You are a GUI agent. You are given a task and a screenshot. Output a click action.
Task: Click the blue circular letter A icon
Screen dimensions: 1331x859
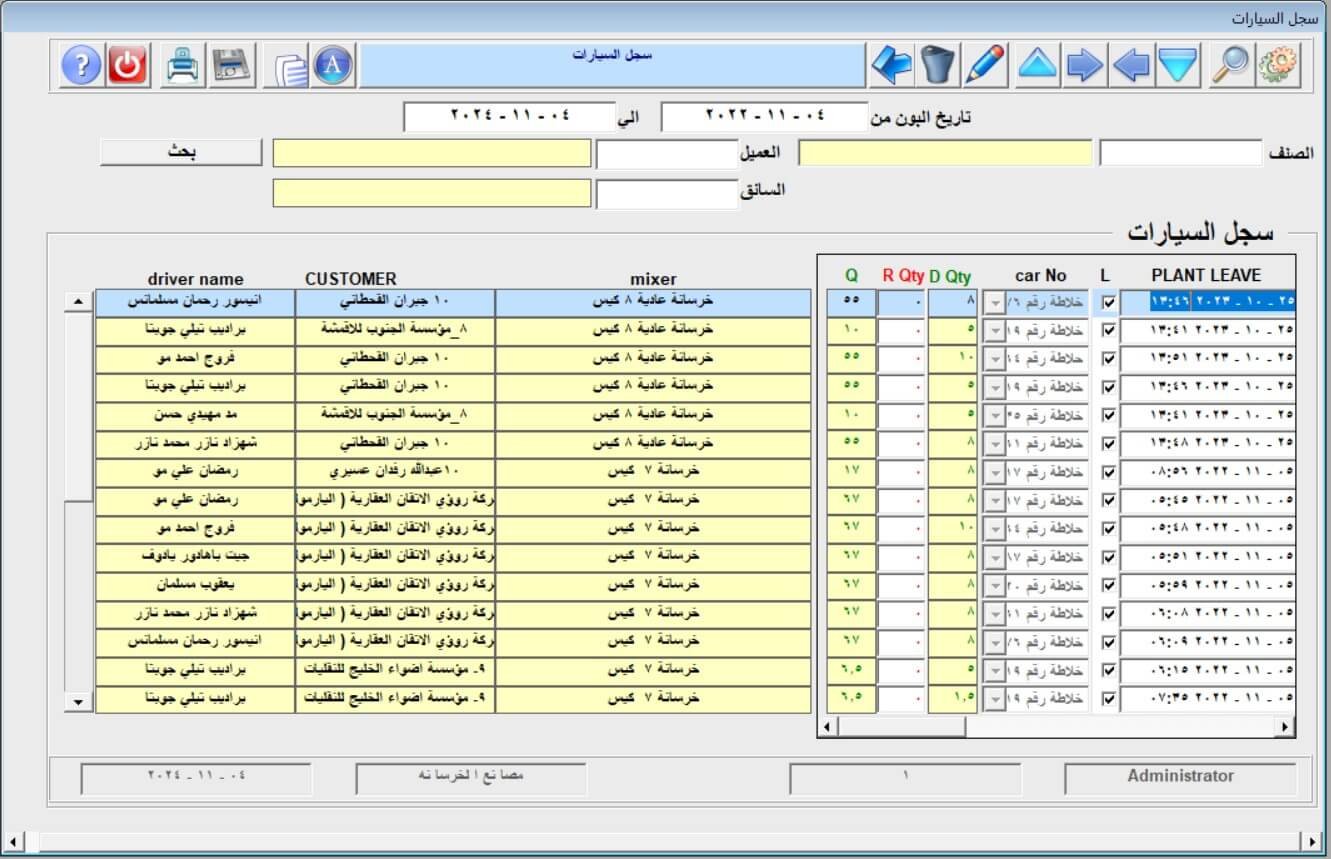[334, 66]
